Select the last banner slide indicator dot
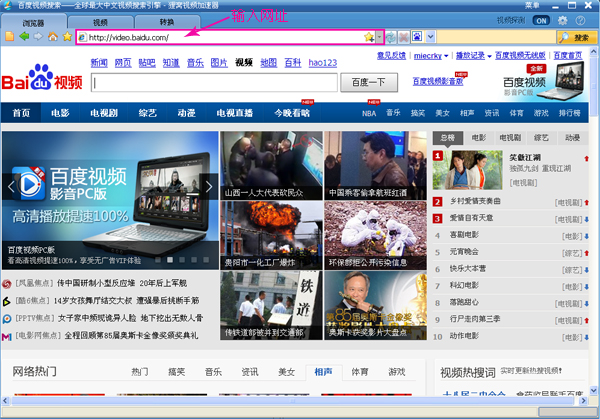This screenshot has width=600, height=419. pos(206,260)
